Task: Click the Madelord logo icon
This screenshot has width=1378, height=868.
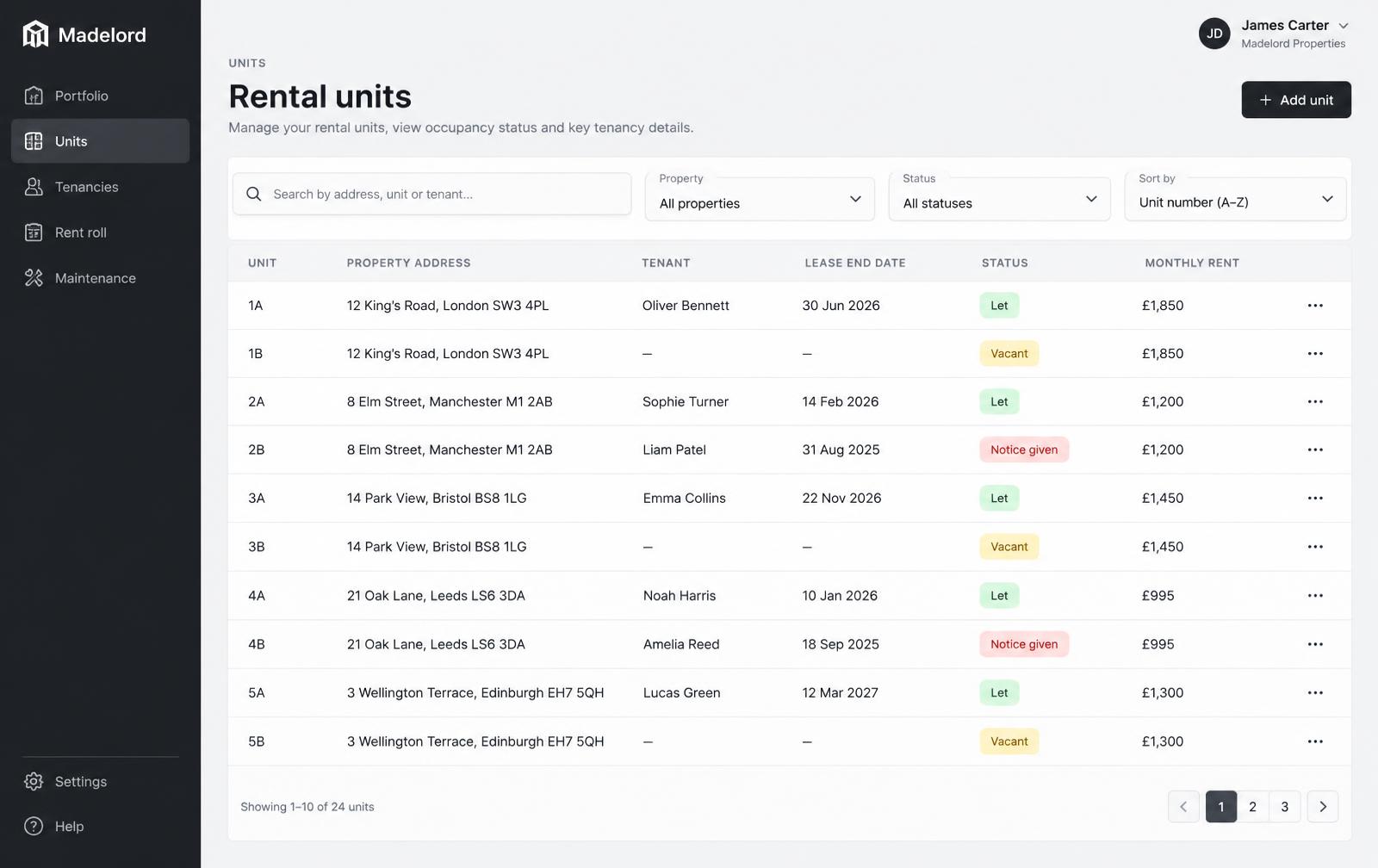Action: click(x=35, y=34)
